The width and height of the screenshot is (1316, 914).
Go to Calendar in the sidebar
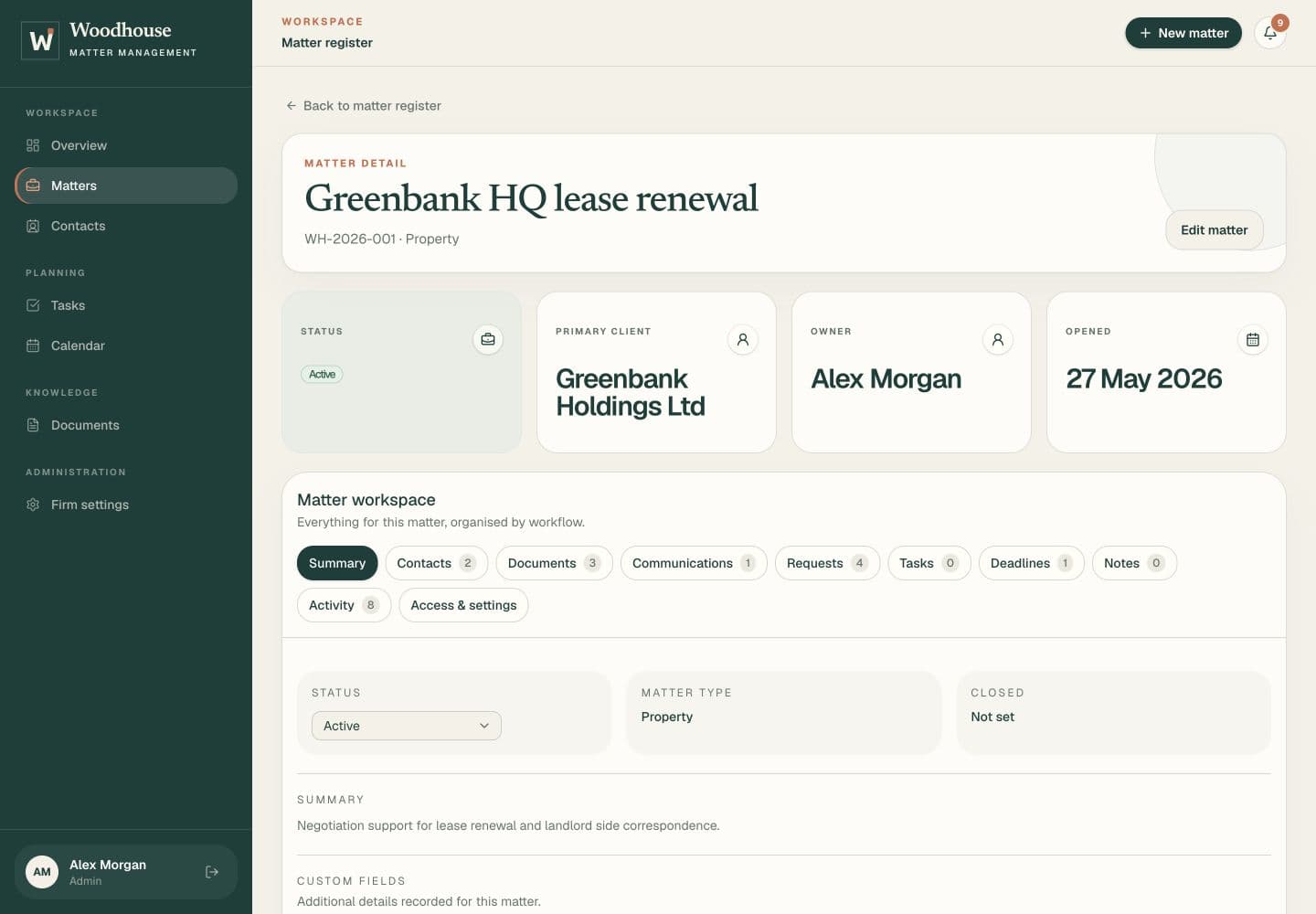pyautogui.click(x=126, y=345)
